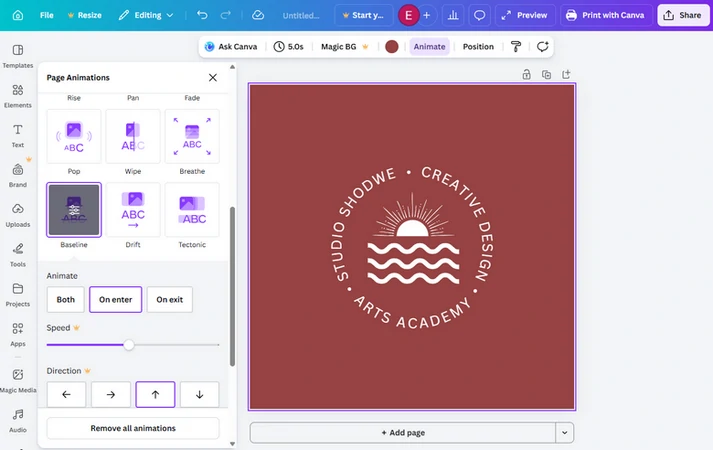713x450 pixels.
Task: Open Projects in the sidebar
Action: pyautogui.click(x=18, y=295)
